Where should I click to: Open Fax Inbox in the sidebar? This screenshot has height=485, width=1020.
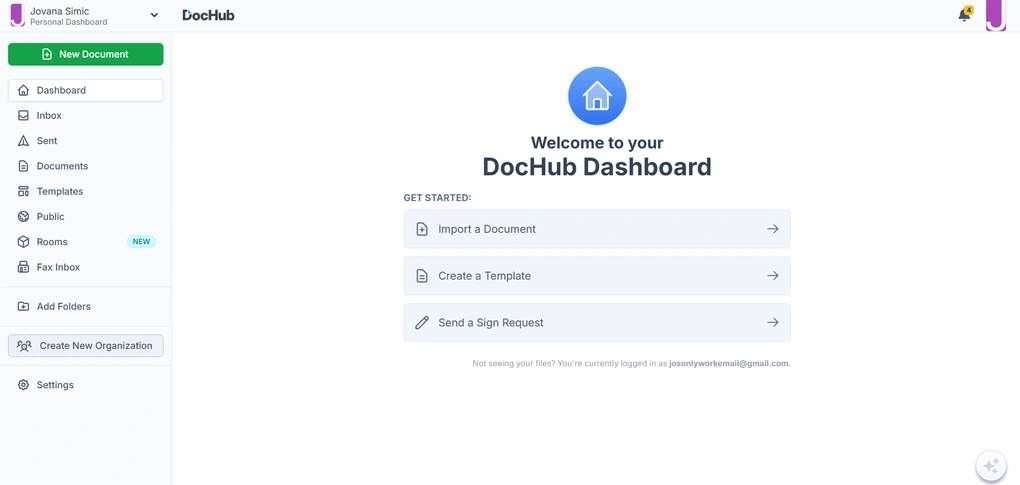click(x=86, y=267)
